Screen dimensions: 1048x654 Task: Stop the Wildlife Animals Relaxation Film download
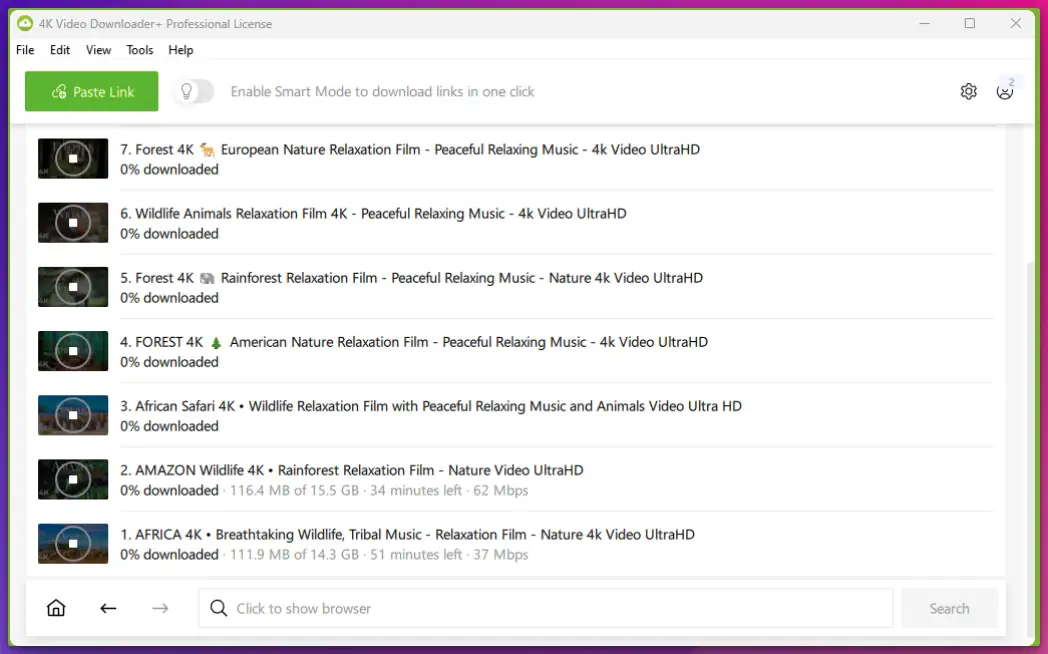[x=72, y=222]
